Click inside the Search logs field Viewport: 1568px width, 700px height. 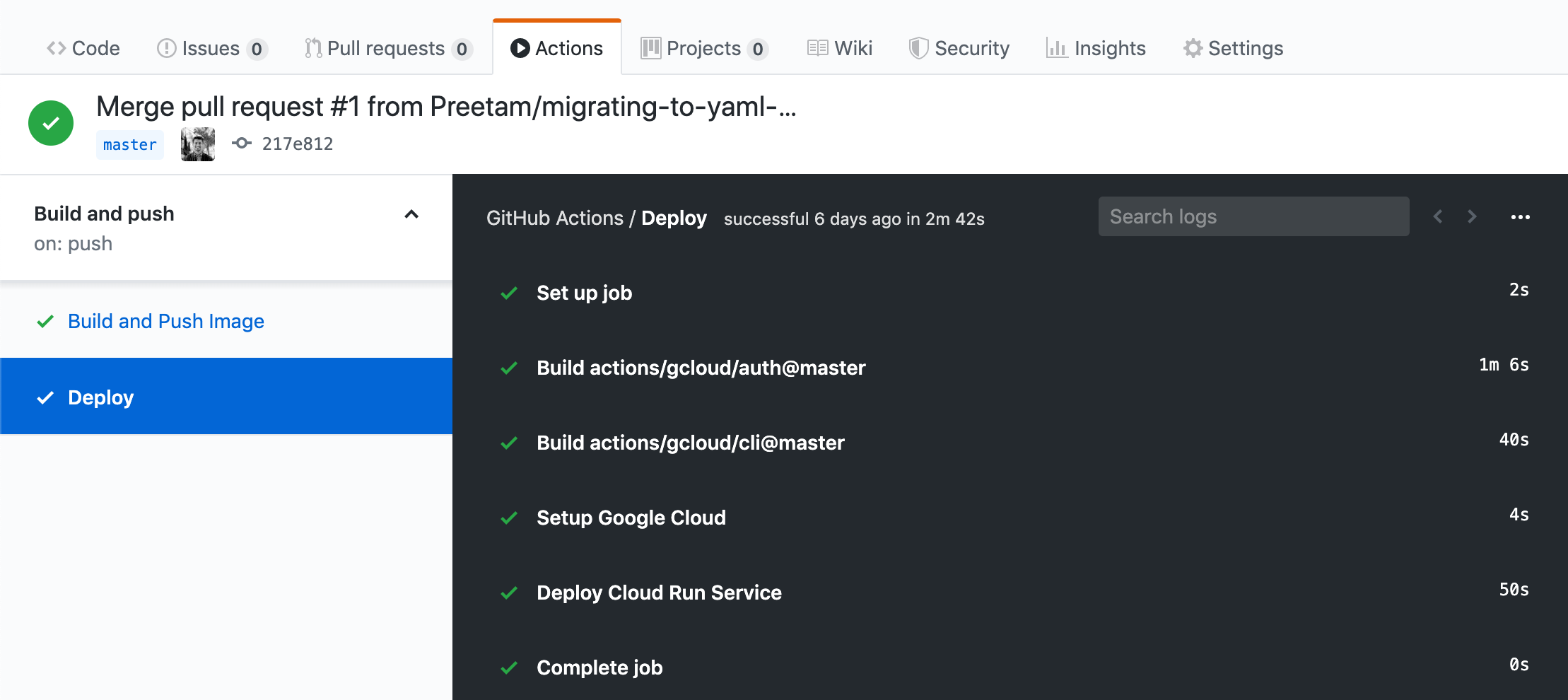[x=1253, y=216]
